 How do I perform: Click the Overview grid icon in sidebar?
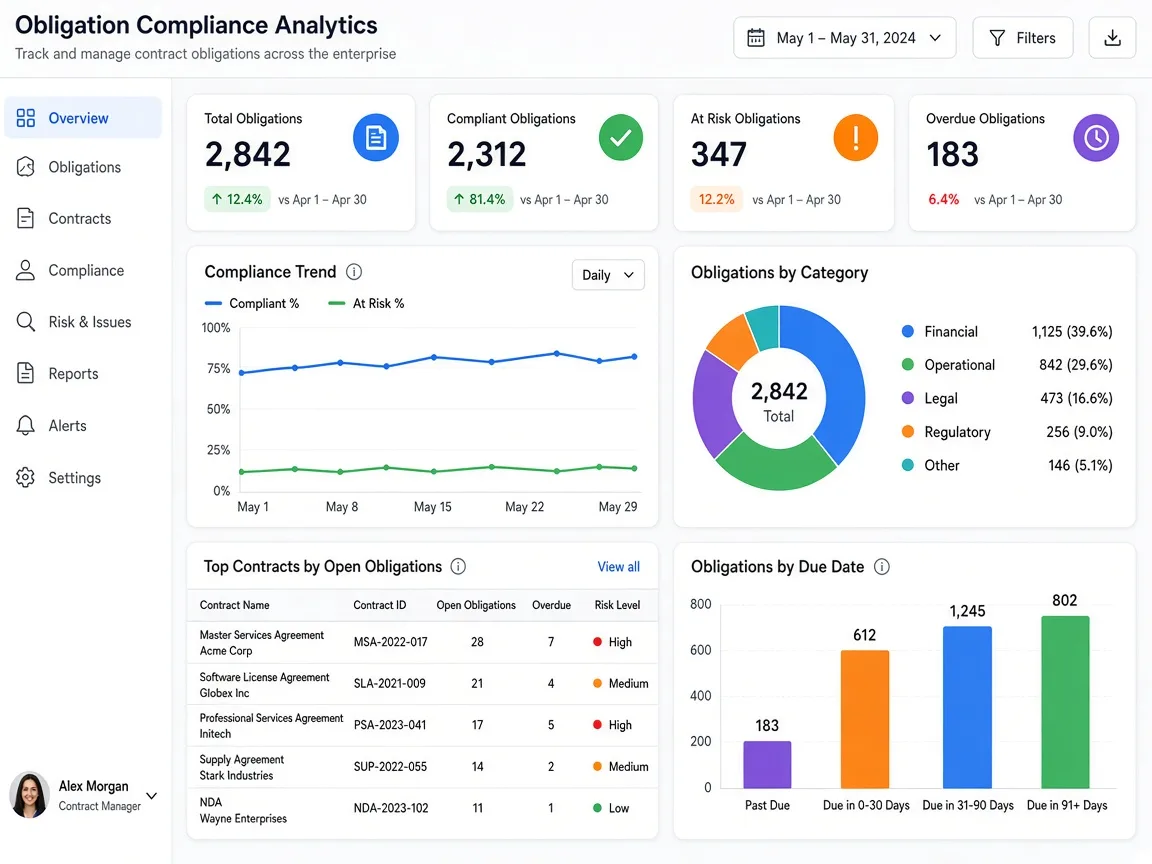point(26,118)
